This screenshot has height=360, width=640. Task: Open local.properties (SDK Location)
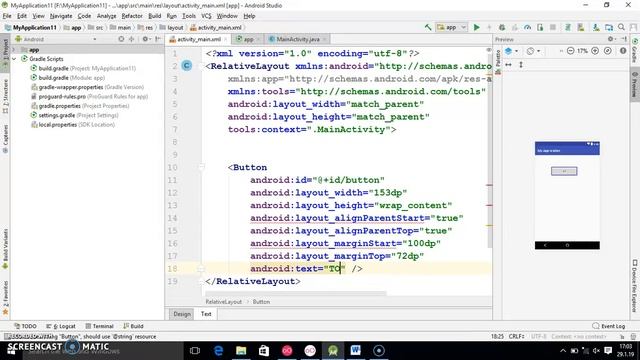point(73,124)
